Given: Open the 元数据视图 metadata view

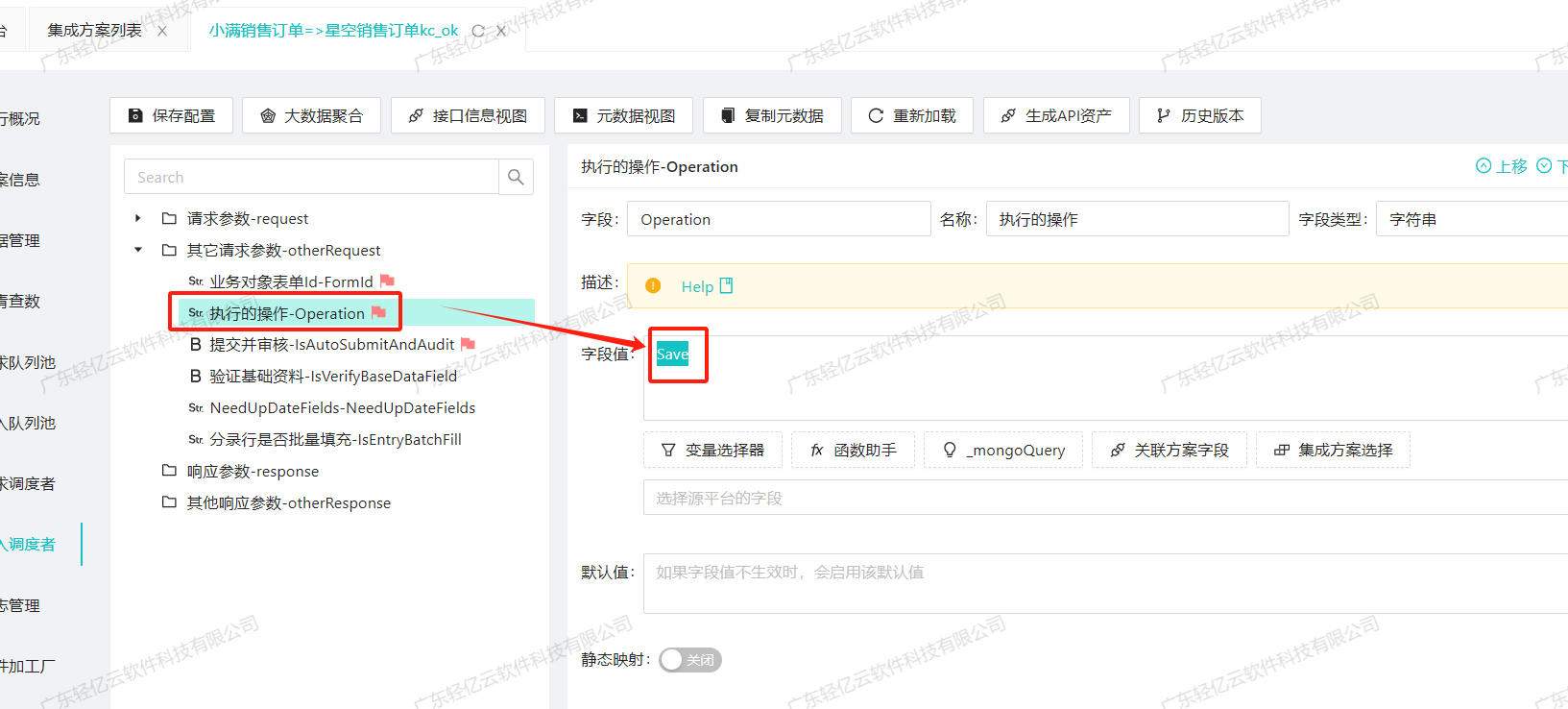Looking at the screenshot, I should pyautogui.click(x=624, y=115).
